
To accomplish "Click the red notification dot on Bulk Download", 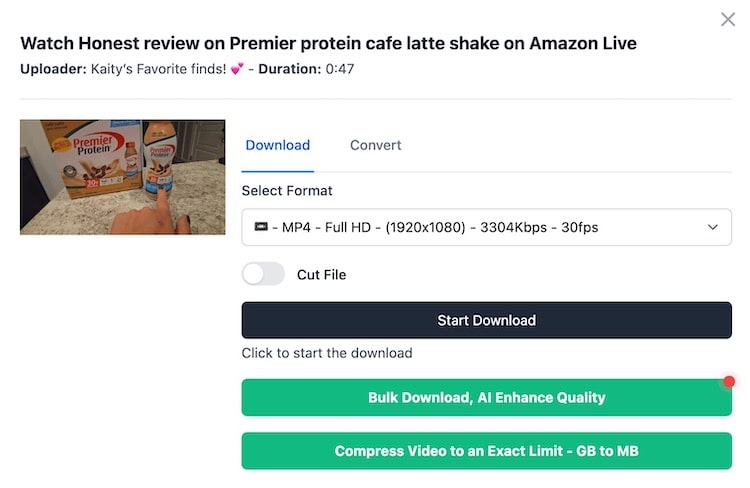I will pos(729,381).
